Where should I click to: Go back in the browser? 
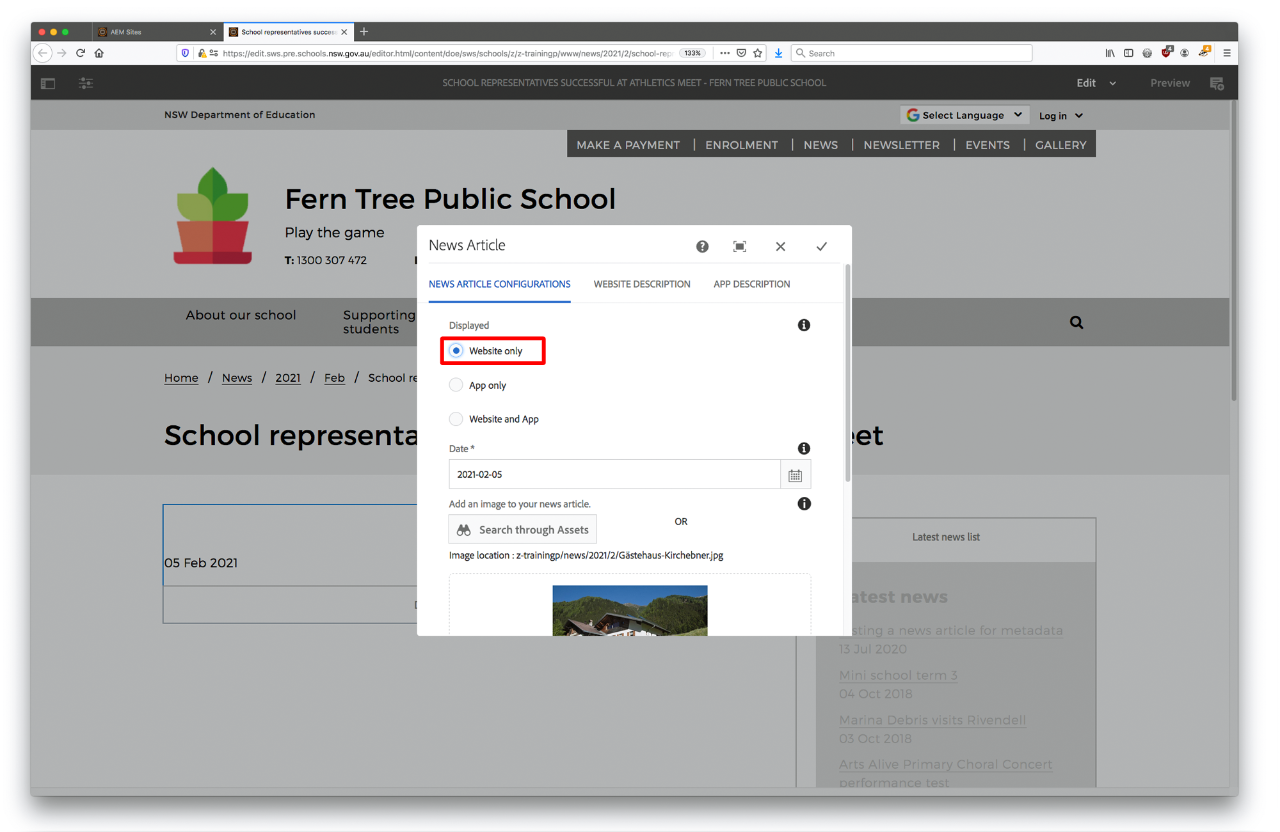[43, 53]
